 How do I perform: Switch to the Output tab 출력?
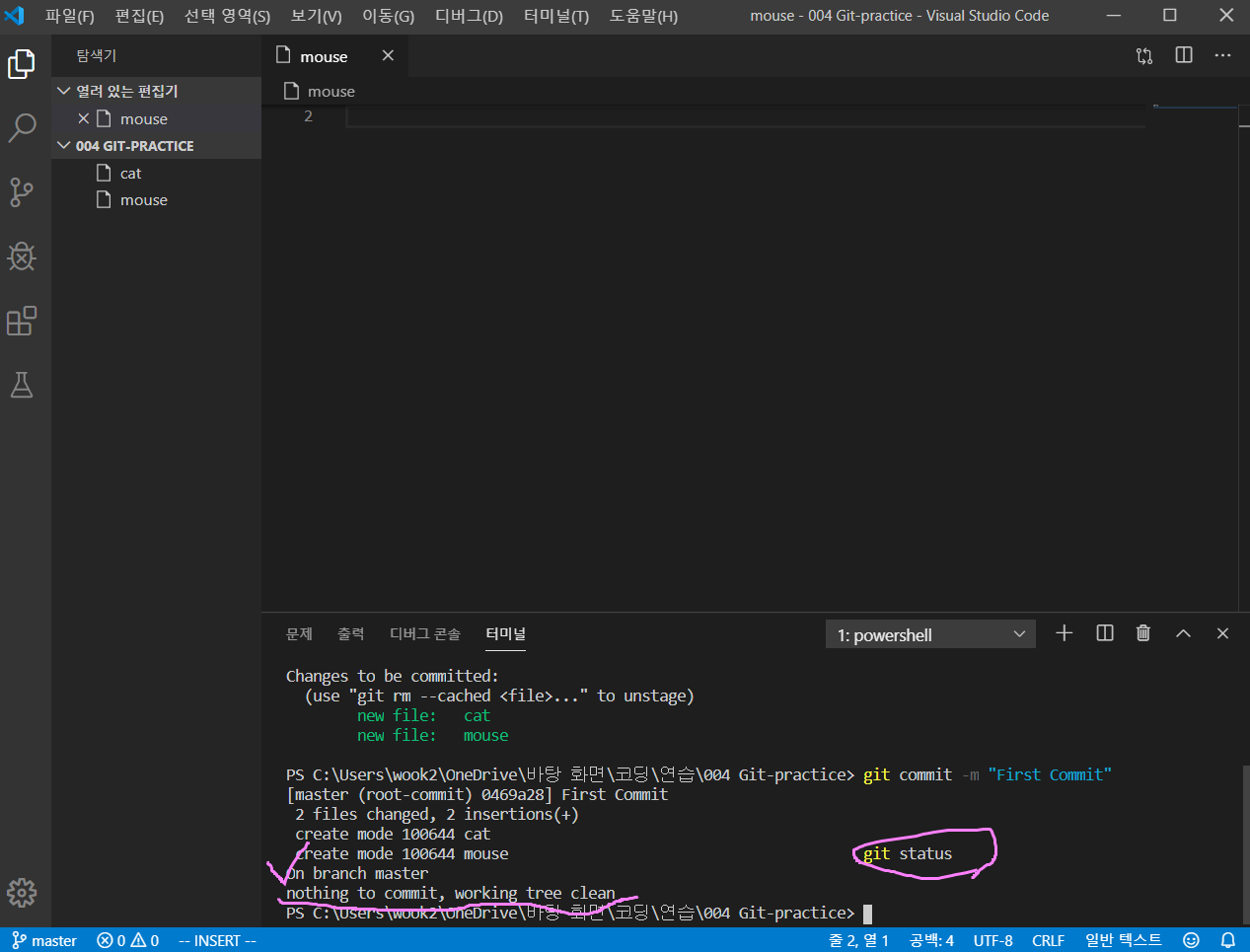[351, 633]
